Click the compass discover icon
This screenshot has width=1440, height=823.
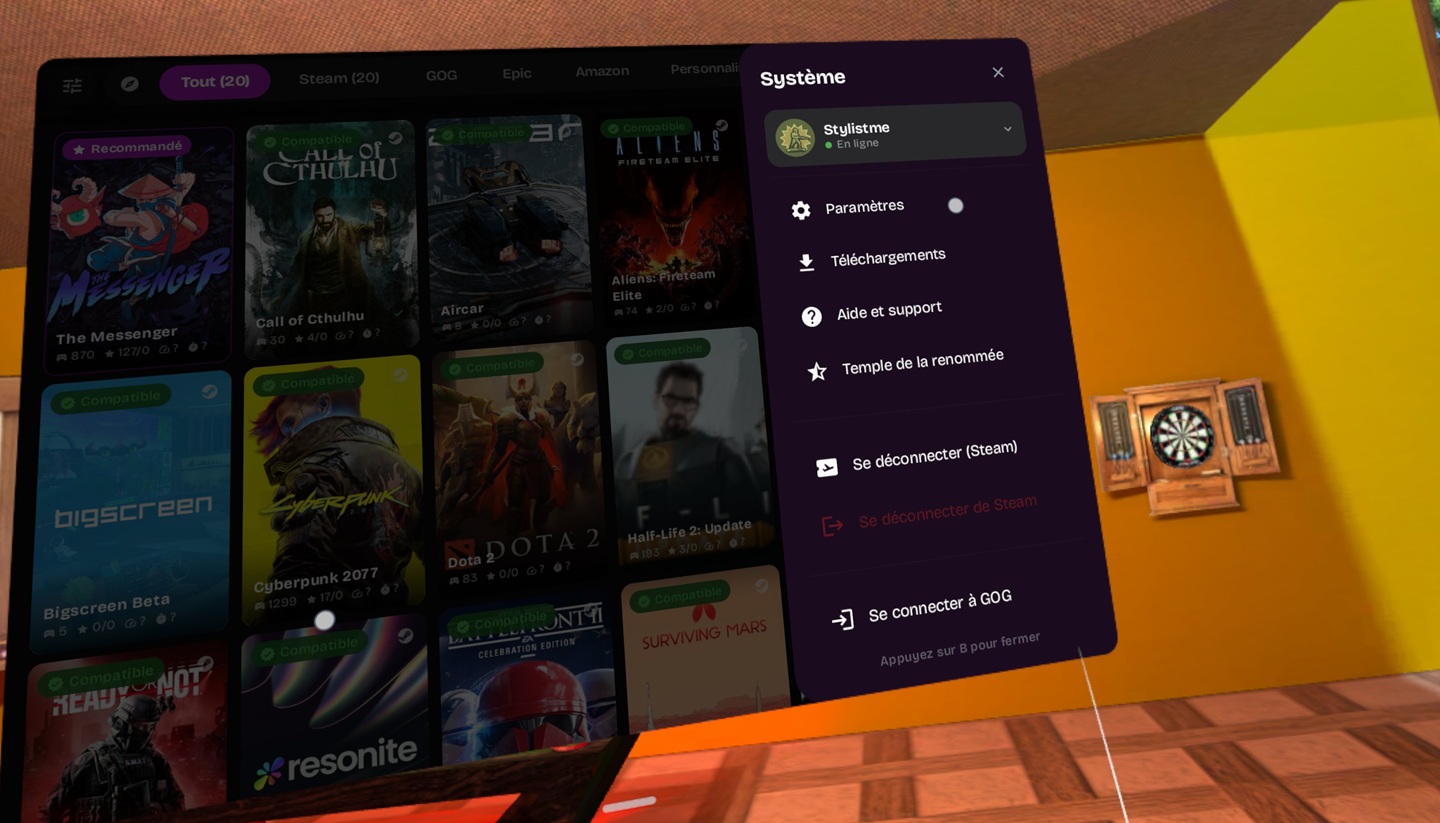[129, 84]
